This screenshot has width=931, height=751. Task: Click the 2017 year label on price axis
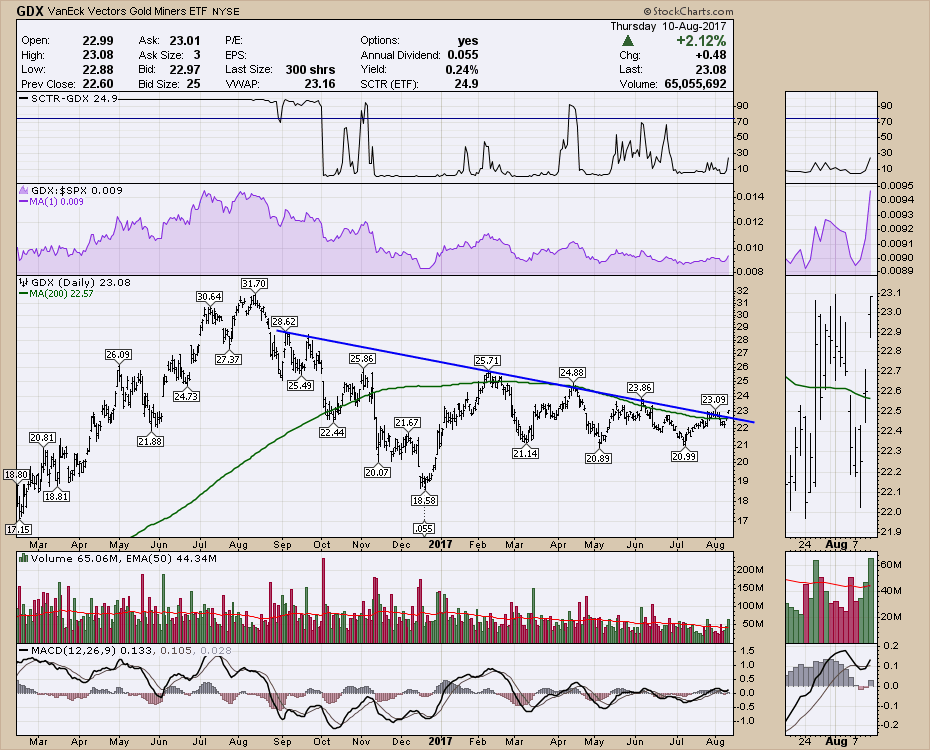tap(439, 545)
